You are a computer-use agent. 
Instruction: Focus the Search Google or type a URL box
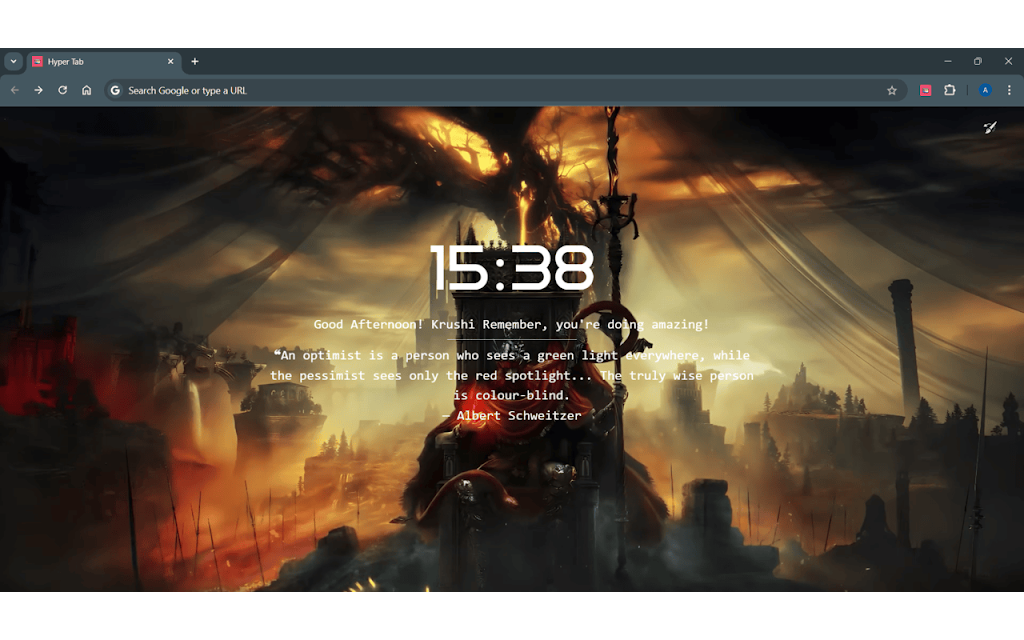(505, 91)
